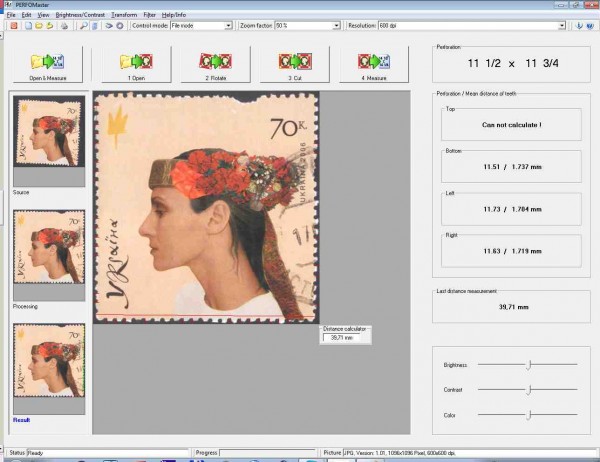Click the blue document icon beside magnifier
The width and height of the screenshot is (600, 462).
(95, 26)
